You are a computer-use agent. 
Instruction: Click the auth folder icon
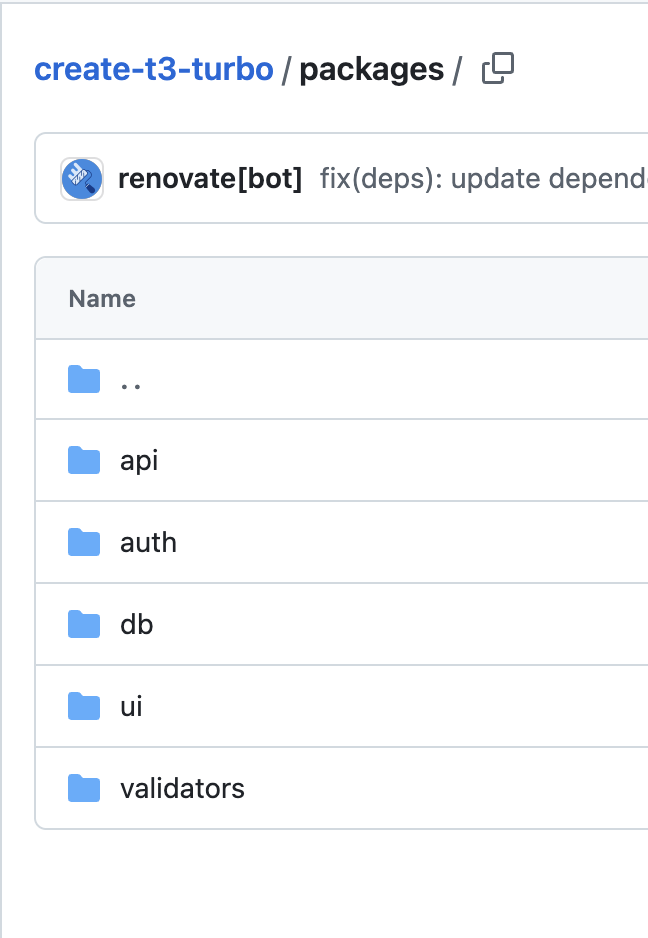(84, 543)
